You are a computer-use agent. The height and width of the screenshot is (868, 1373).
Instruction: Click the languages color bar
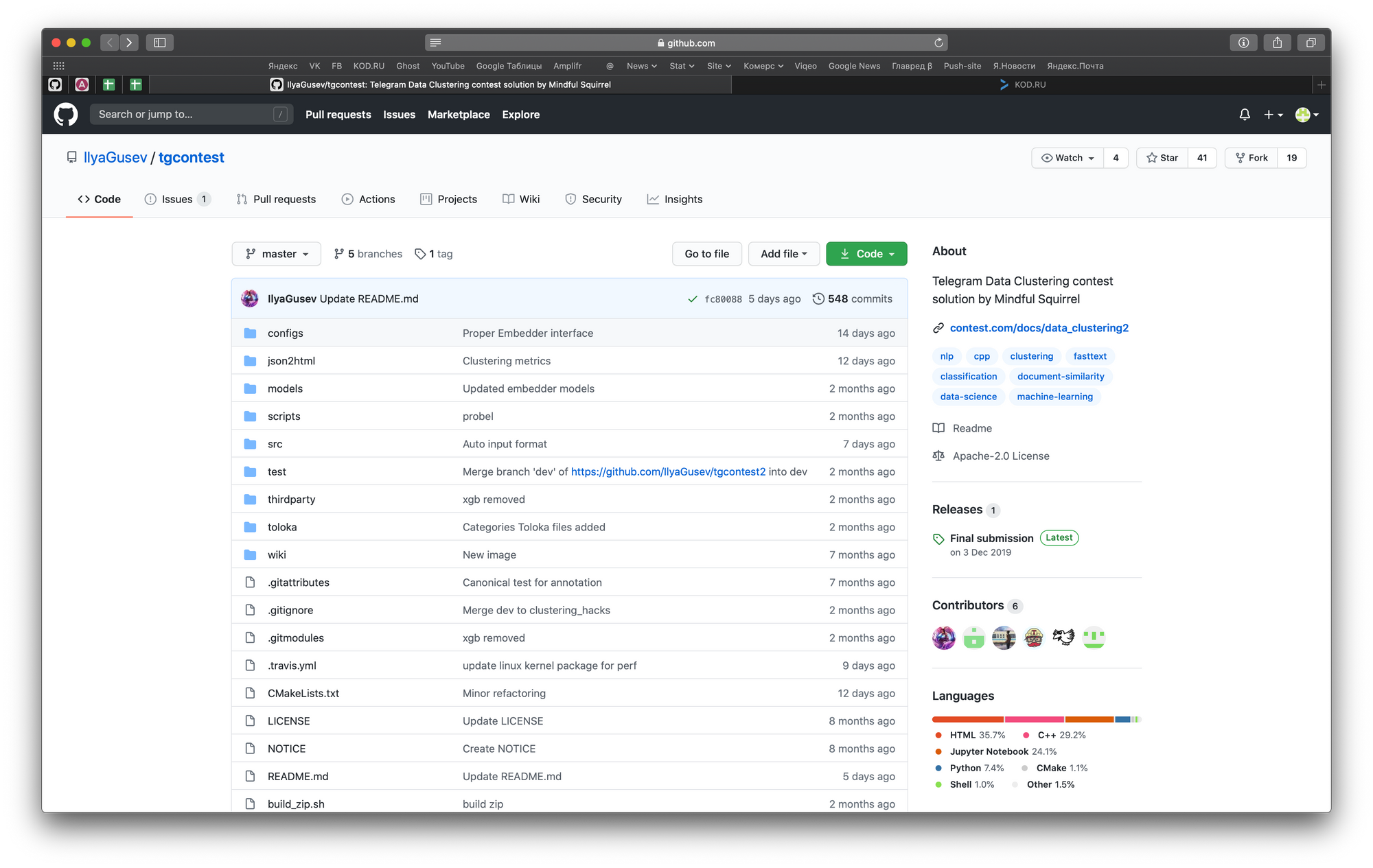(x=1036, y=719)
